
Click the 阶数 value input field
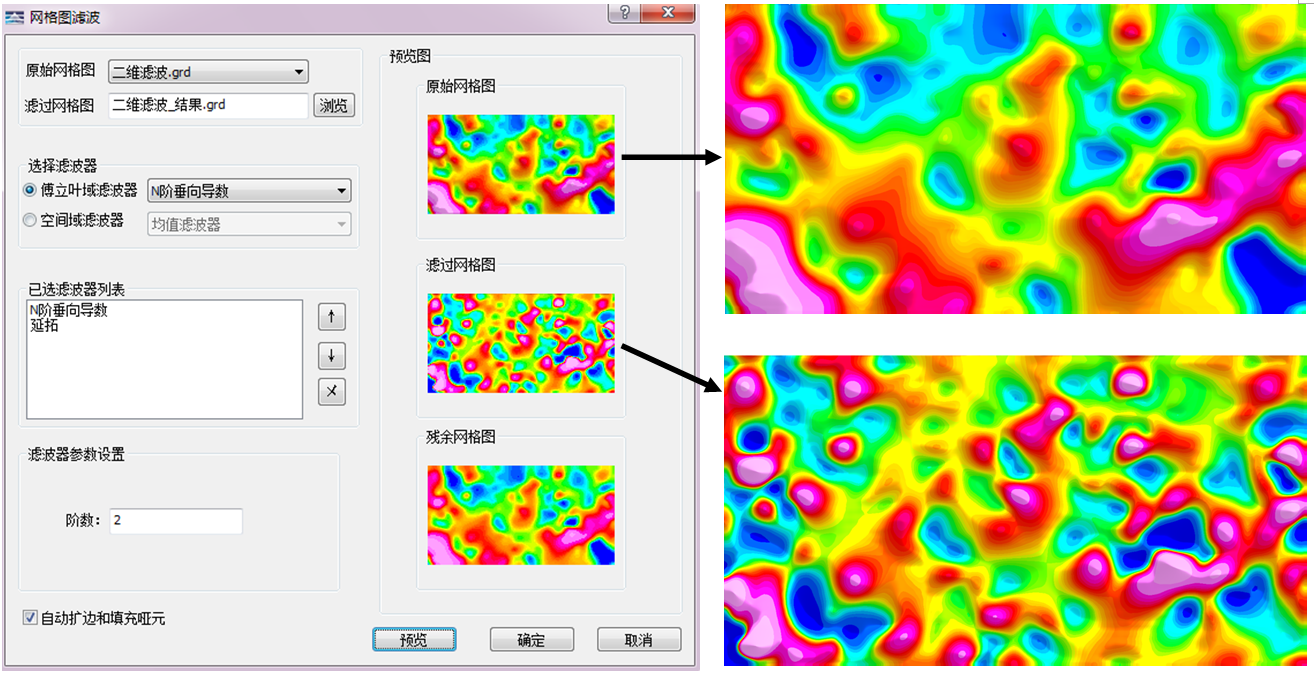click(x=176, y=521)
